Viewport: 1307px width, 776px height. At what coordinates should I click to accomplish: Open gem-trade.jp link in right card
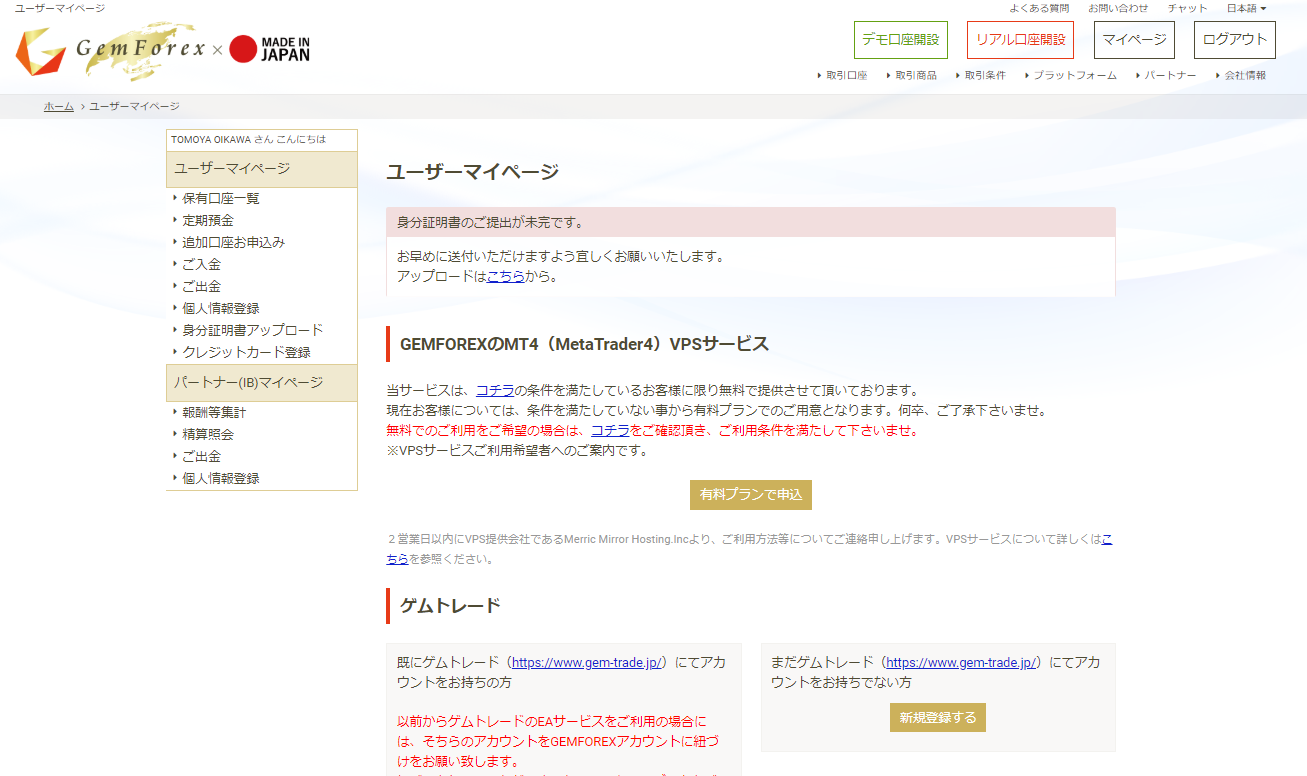pyautogui.click(x=961, y=662)
